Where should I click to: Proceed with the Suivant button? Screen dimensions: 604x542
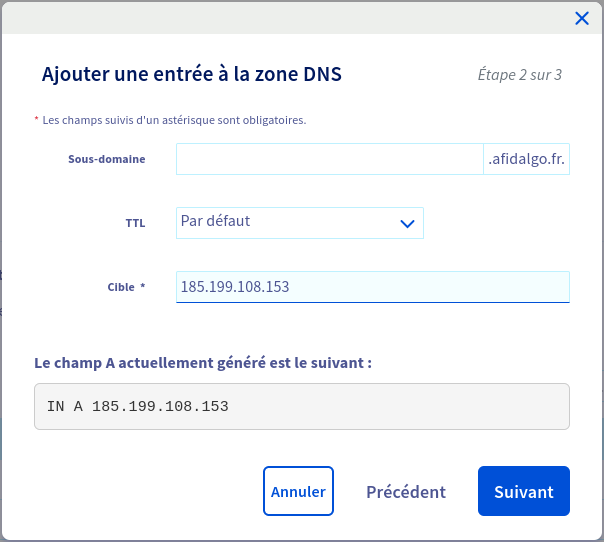[523, 491]
